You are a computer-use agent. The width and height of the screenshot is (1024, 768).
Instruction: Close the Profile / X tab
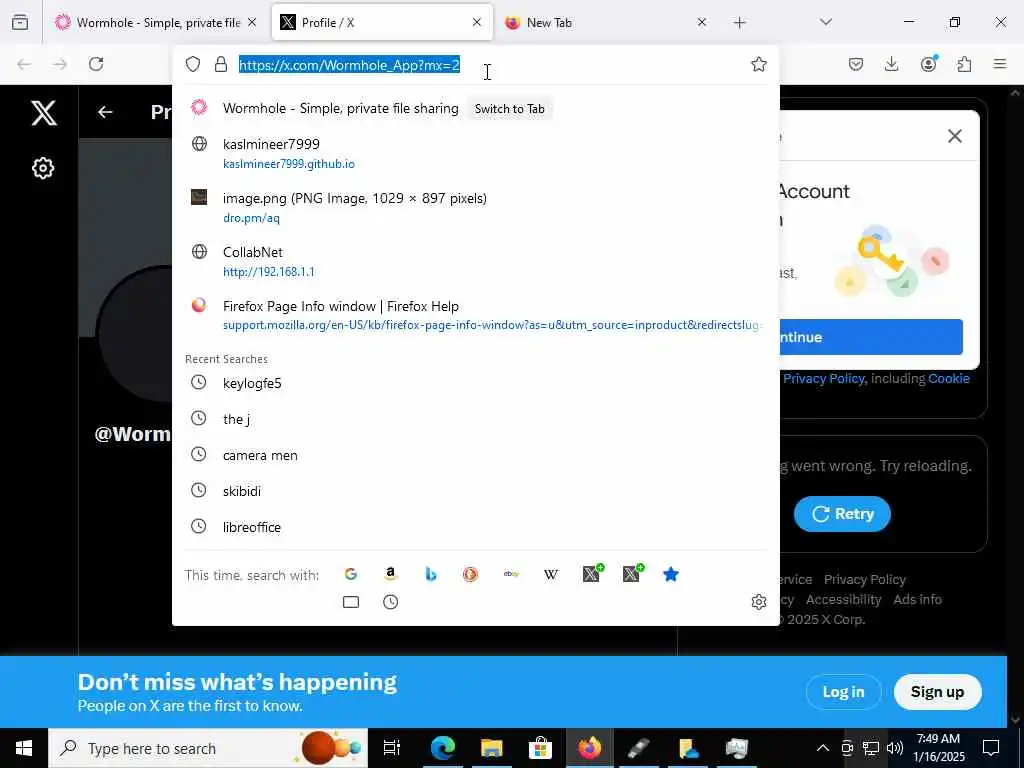477,22
